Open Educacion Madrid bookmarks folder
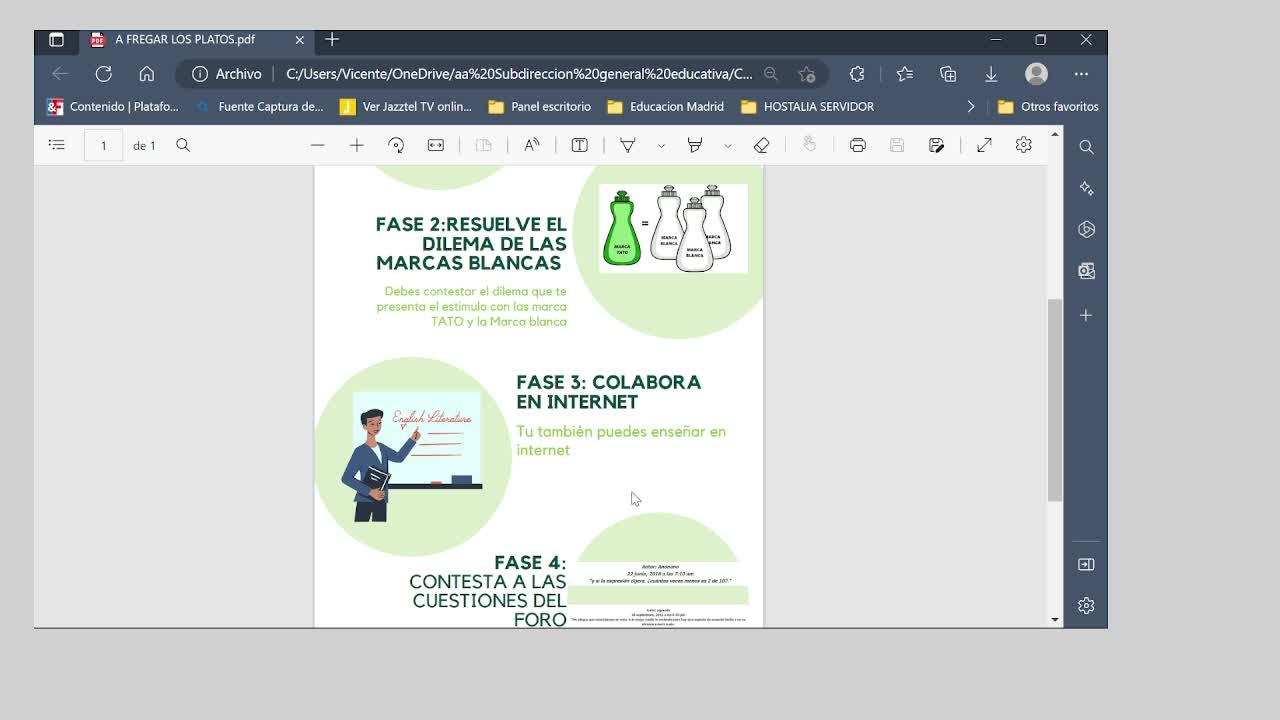The image size is (1280, 720). (666, 107)
